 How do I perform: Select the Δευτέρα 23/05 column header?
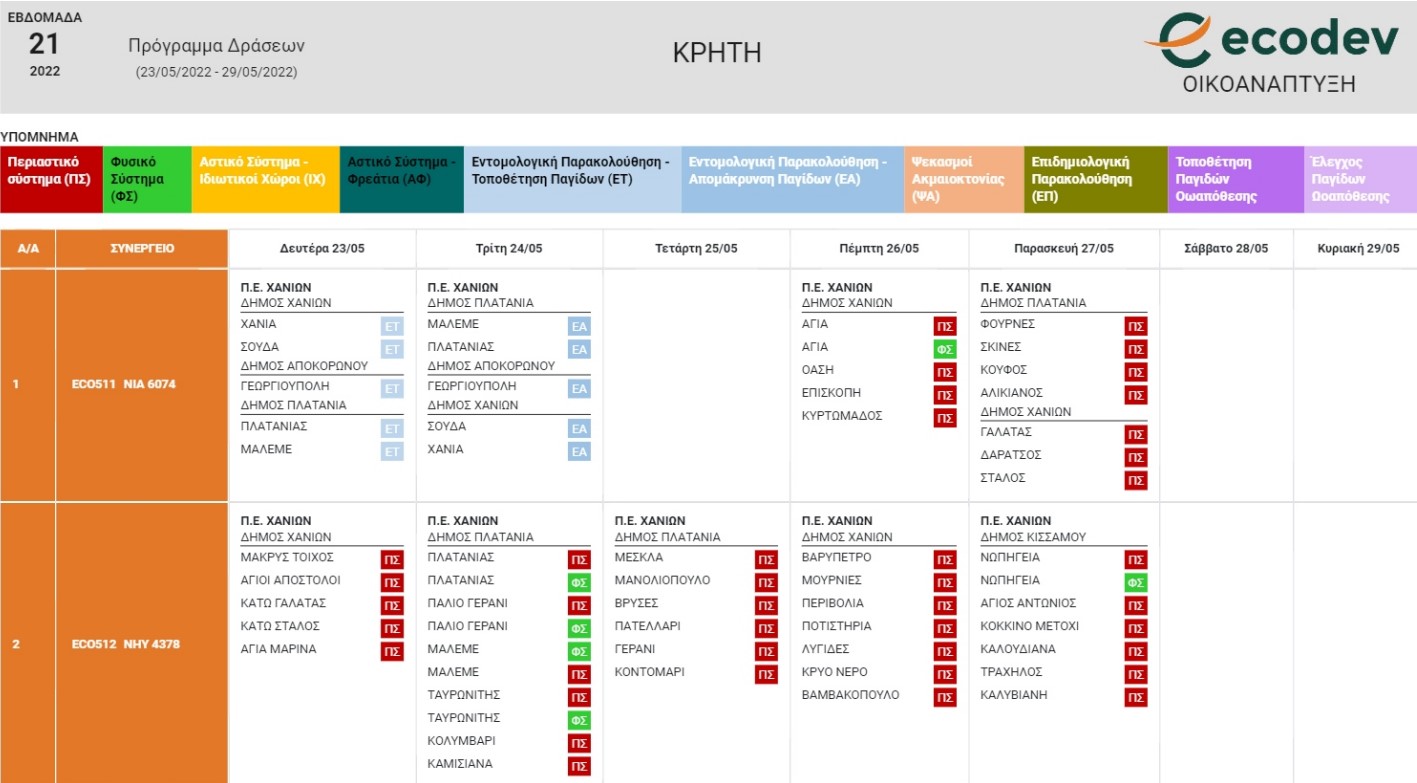point(322,248)
